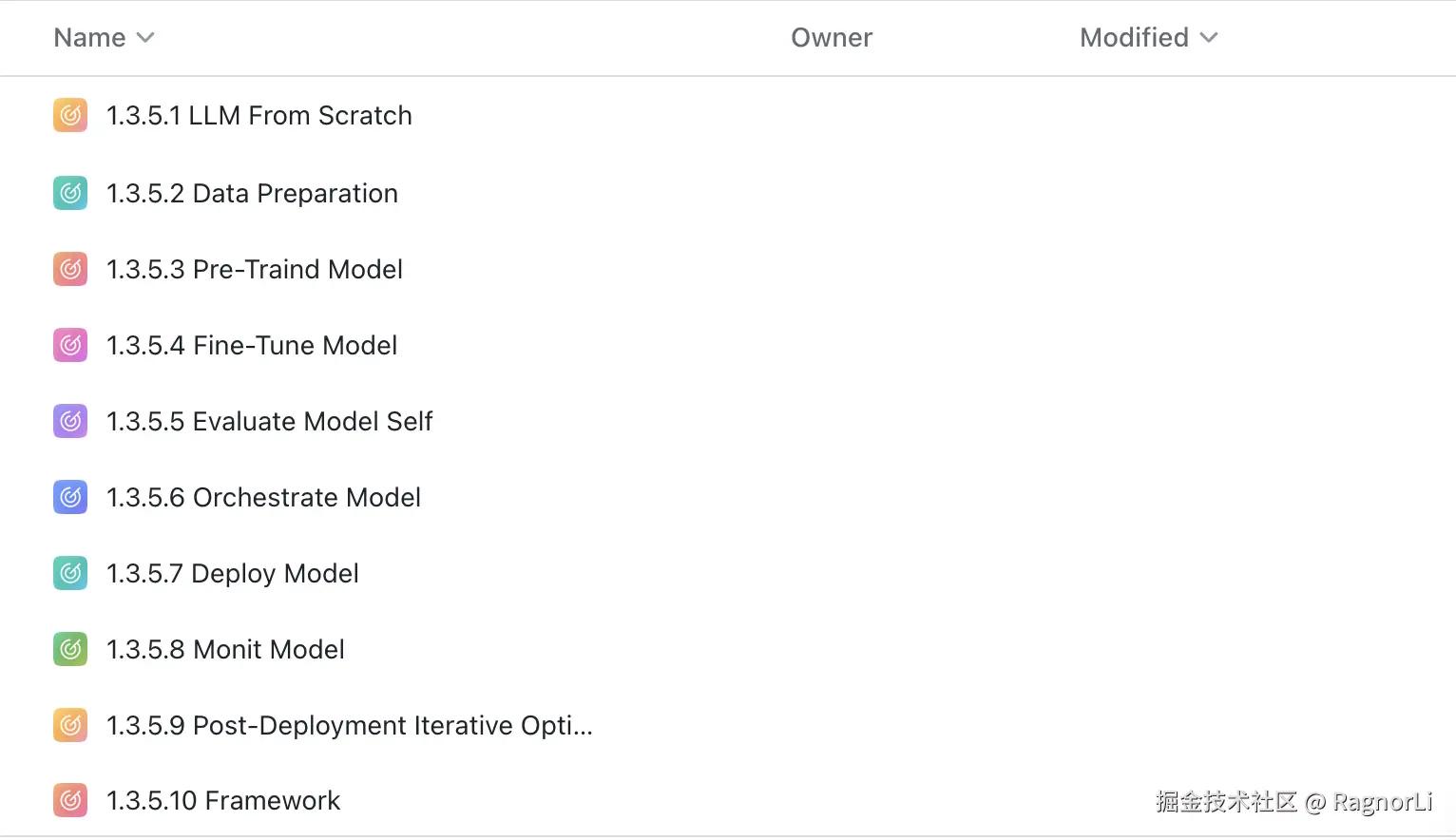Screen dimensions: 1456x840
Task: Click the orange icon beside Post-Deployment Iterative Opti...
Action: coord(70,726)
